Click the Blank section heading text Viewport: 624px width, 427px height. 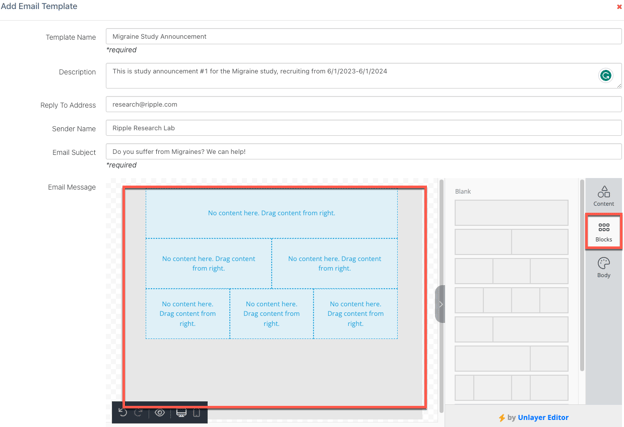pyautogui.click(x=463, y=191)
